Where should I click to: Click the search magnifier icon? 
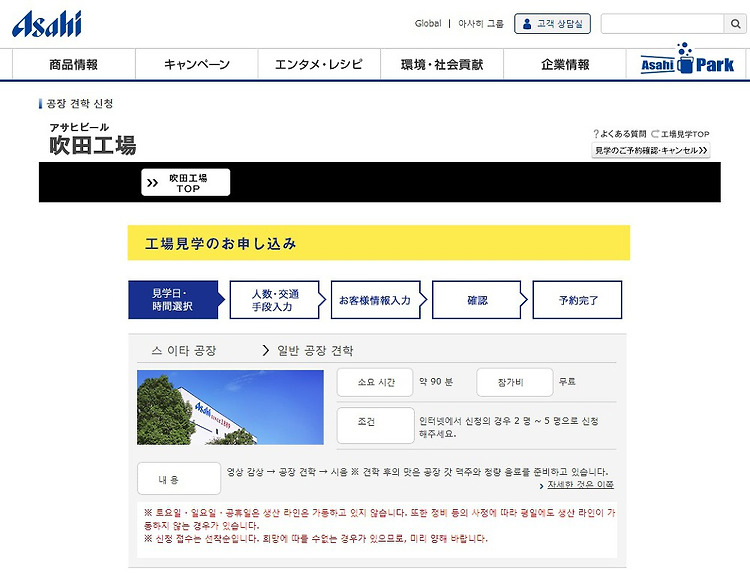point(735,23)
